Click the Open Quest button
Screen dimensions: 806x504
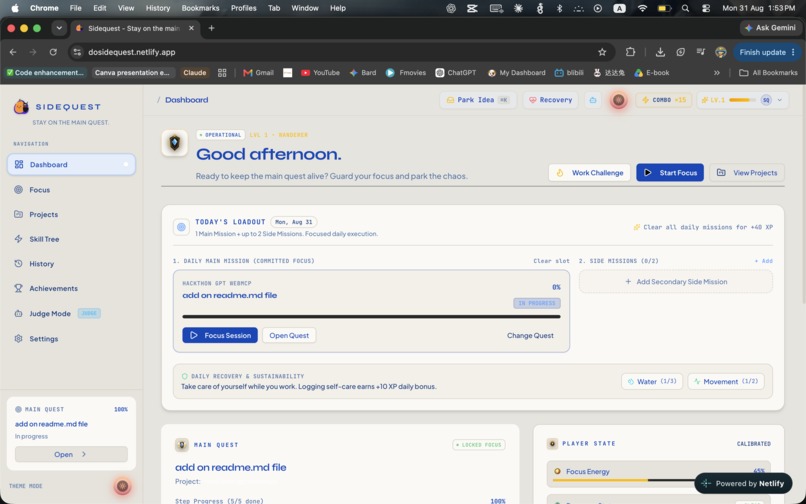pyautogui.click(x=289, y=335)
